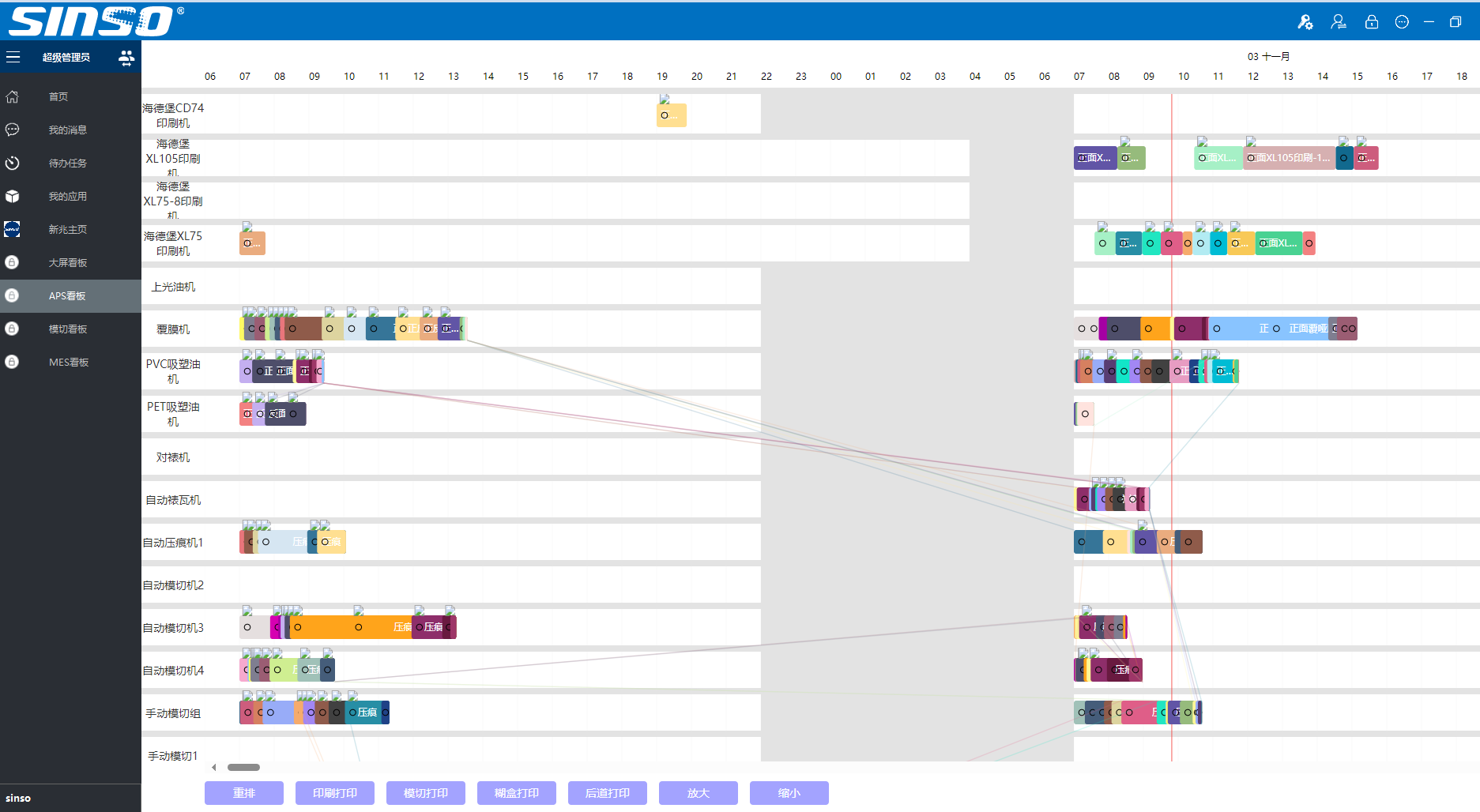The width and height of the screenshot is (1480, 812).
Task: Click the 糊盒打印 button
Action: pyautogui.click(x=517, y=793)
